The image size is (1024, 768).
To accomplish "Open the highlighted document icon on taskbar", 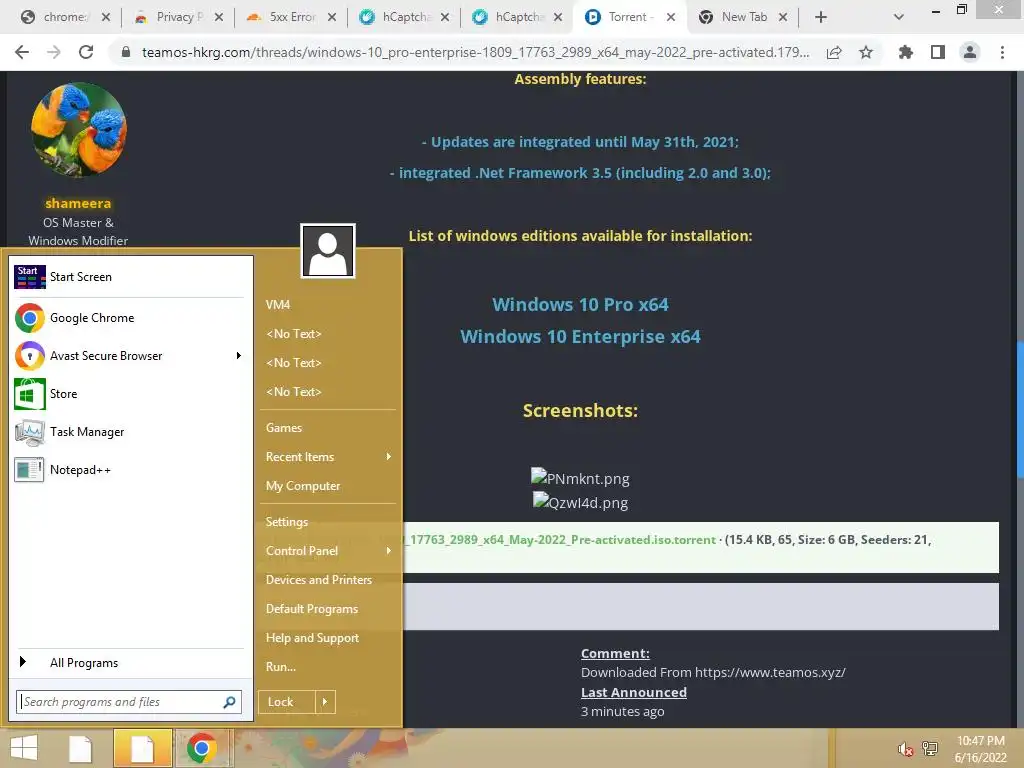I will [x=142, y=748].
